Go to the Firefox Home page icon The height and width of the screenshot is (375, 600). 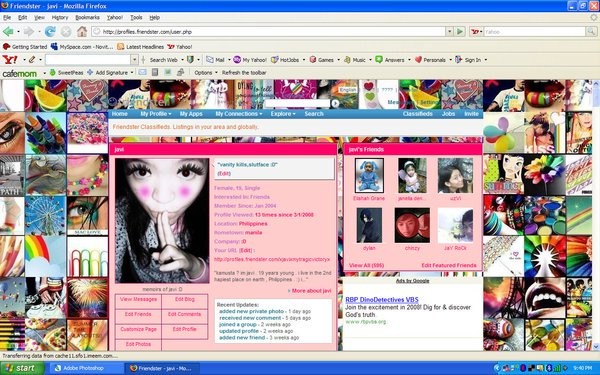82,31
